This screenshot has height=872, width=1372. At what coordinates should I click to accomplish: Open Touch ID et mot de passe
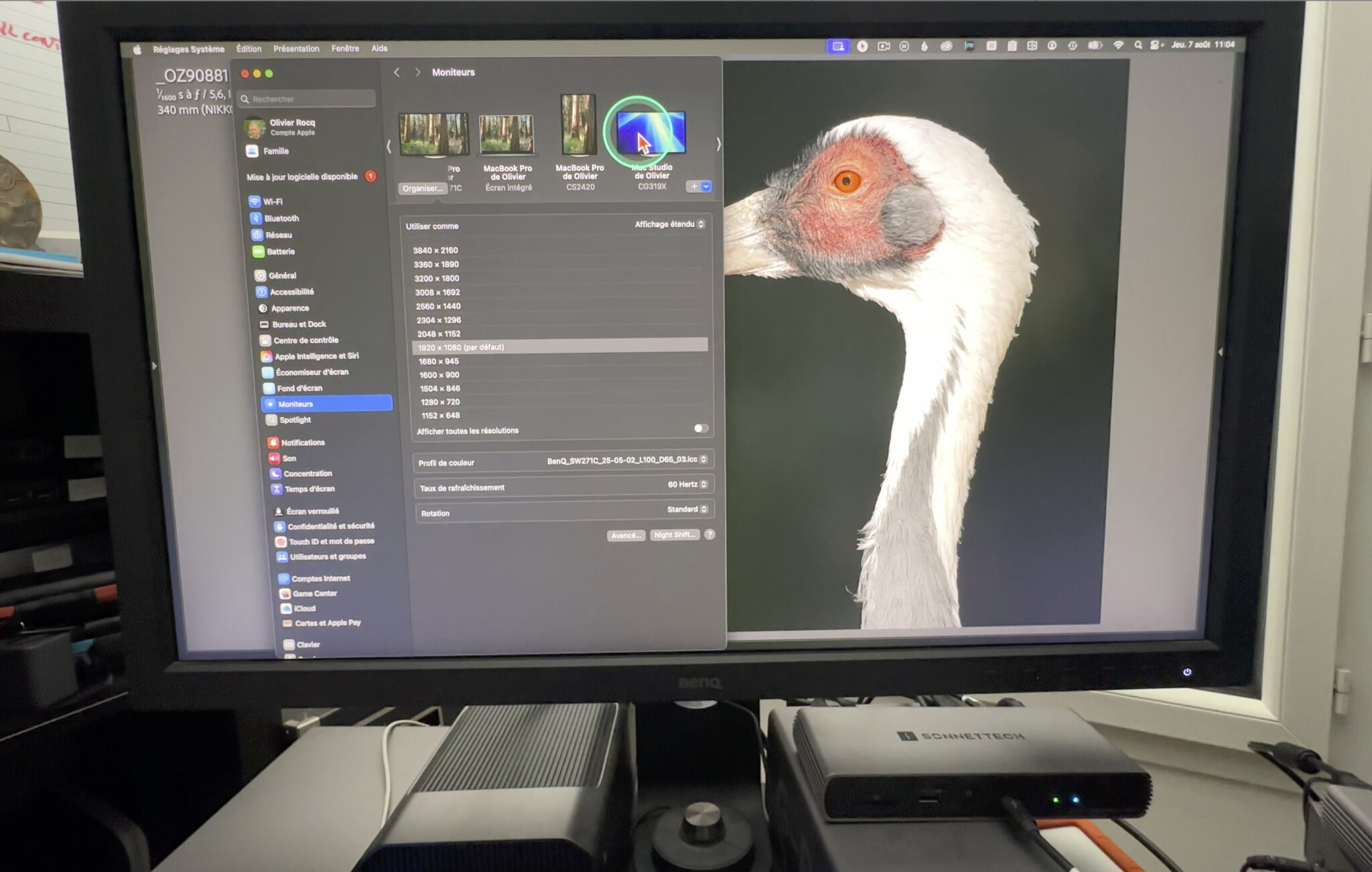(325, 541)
